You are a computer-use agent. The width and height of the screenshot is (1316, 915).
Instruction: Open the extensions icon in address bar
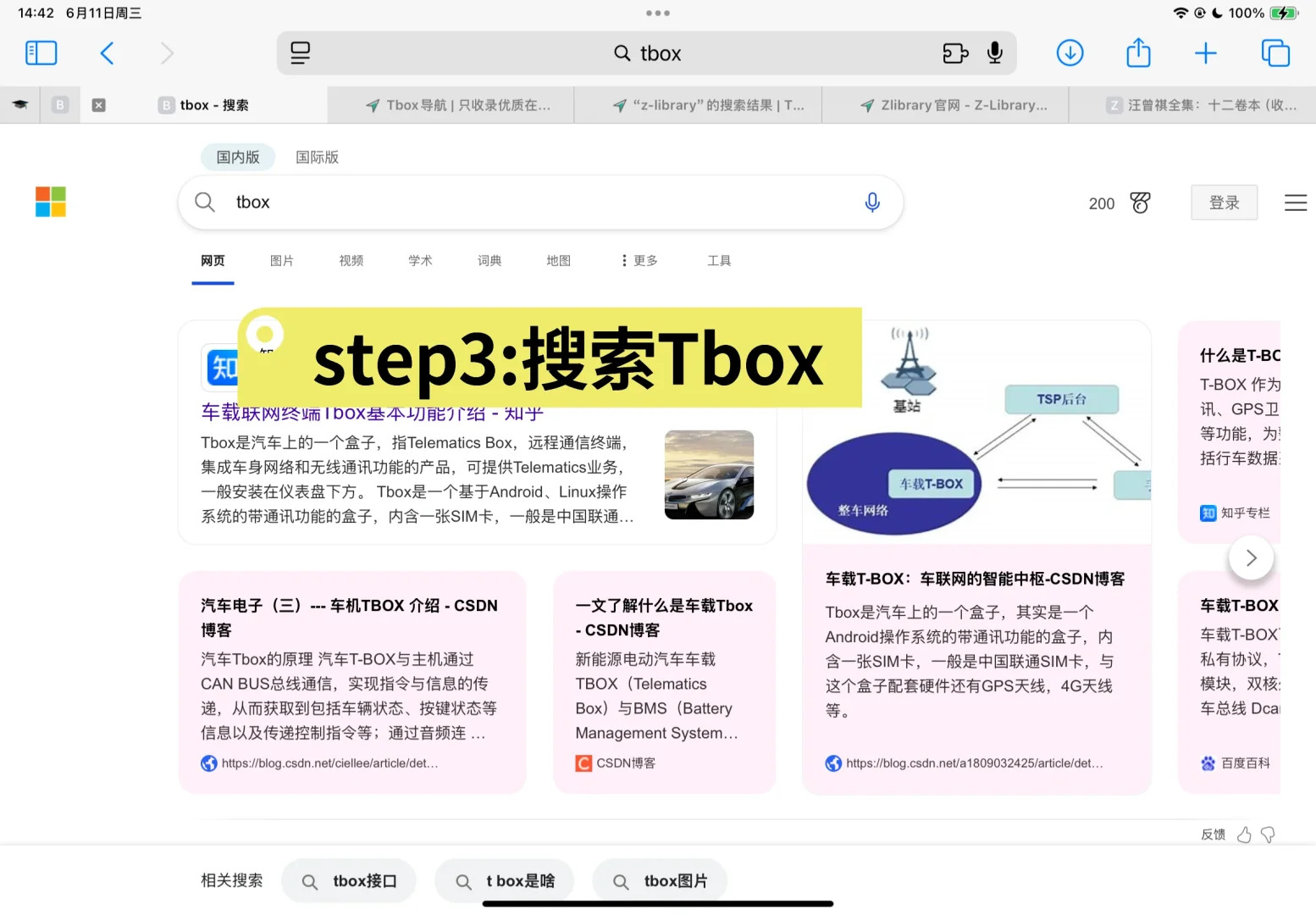pyautogui.click(x=955, y=53)
